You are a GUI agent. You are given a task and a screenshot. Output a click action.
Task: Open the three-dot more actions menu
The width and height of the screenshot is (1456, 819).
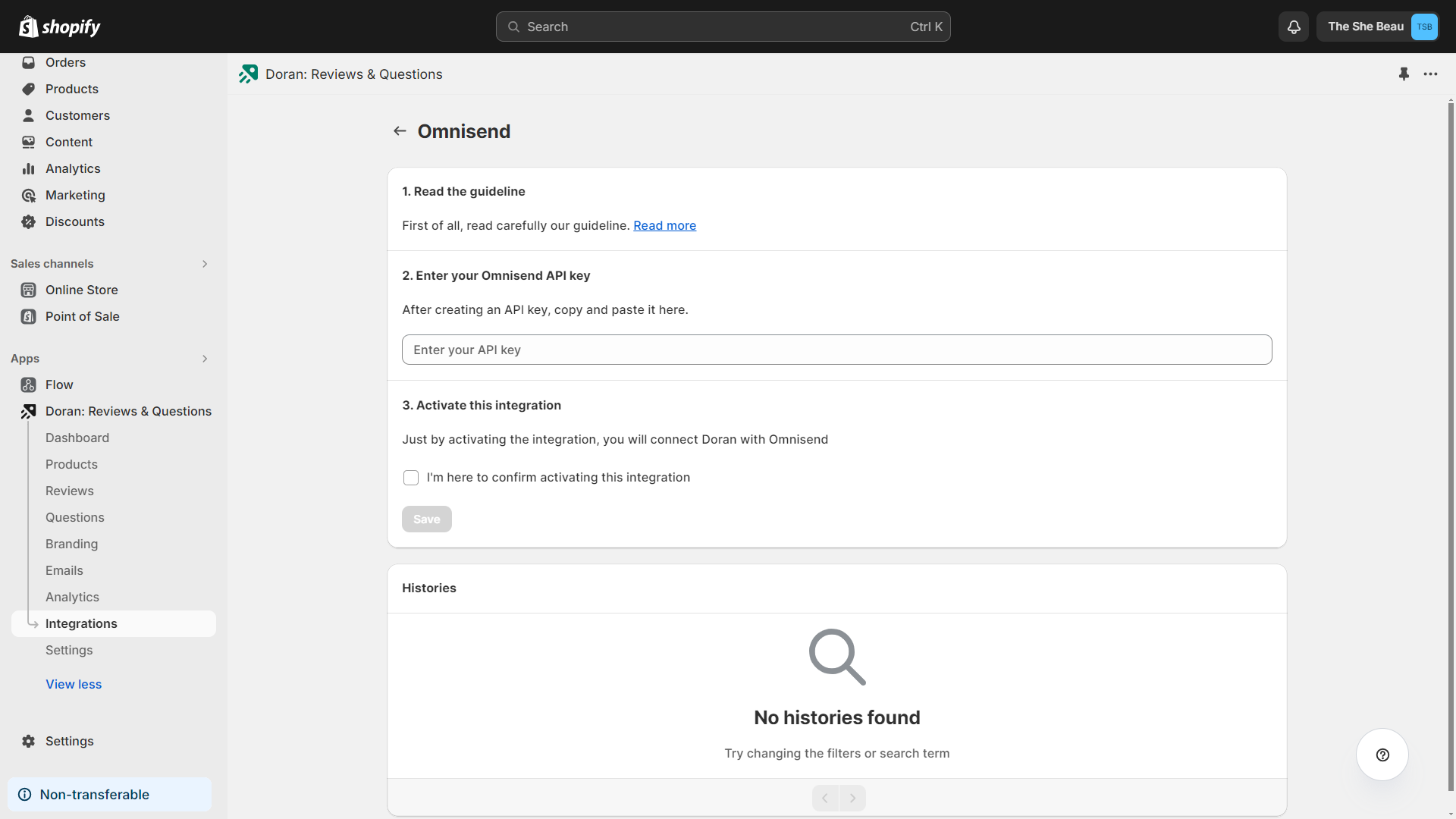click(1430, 74)
